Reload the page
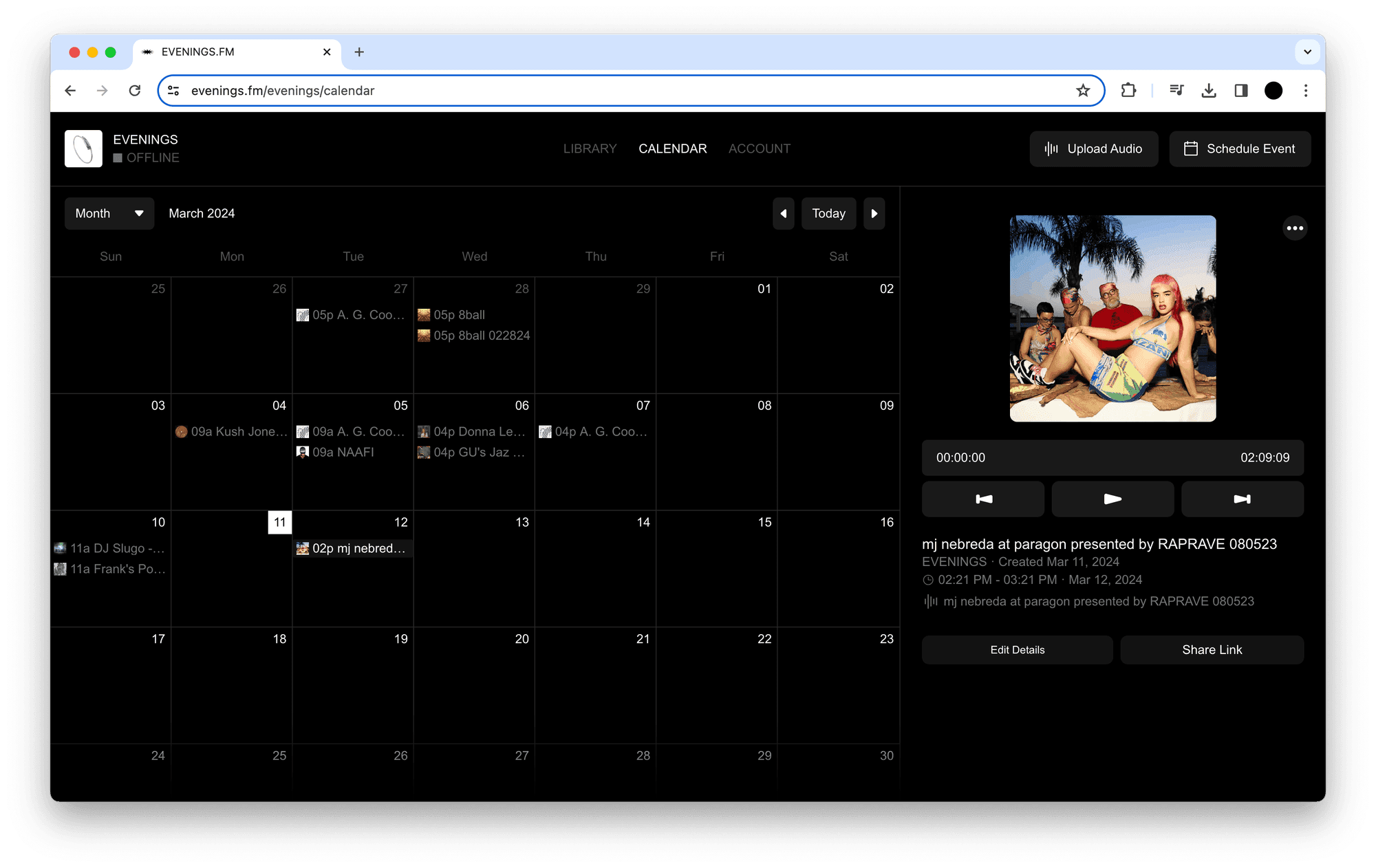Viewport: 1376px width, 868px height. click(135, 91)
